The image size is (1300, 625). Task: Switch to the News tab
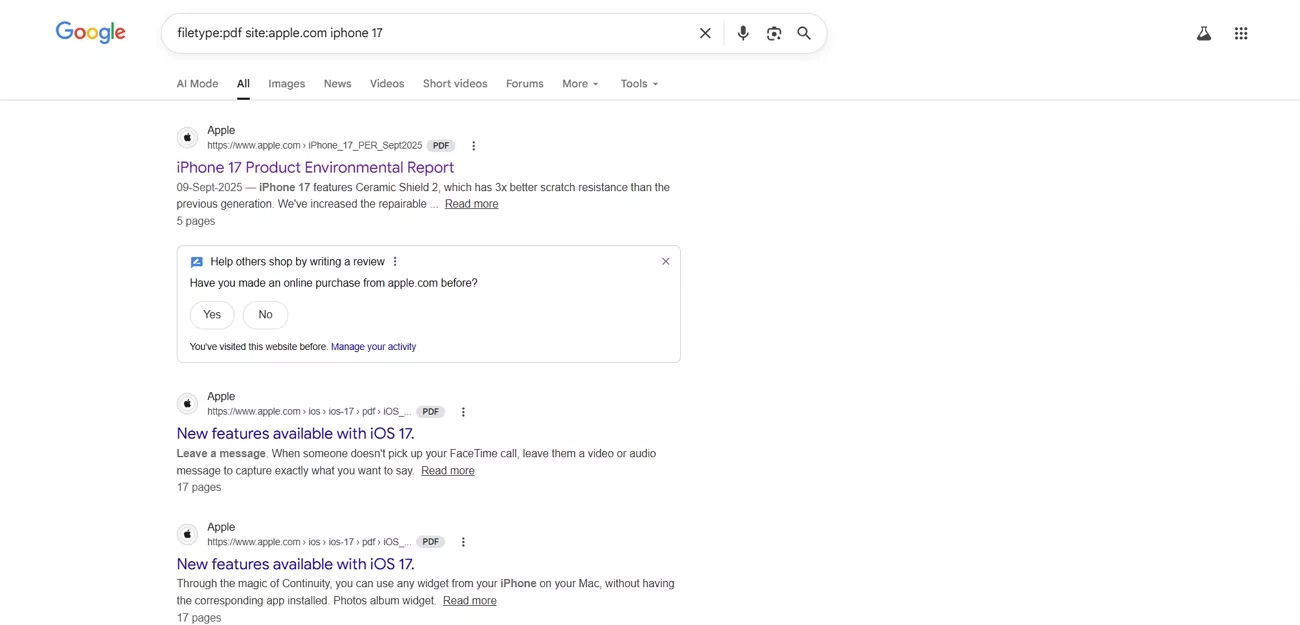coord(337,83)
